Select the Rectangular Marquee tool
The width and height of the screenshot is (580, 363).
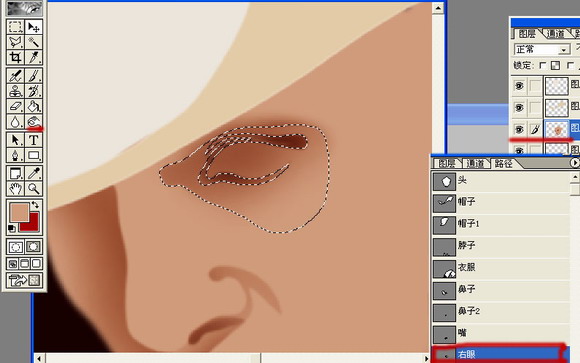pyautogui.click(x=15, y=27)
